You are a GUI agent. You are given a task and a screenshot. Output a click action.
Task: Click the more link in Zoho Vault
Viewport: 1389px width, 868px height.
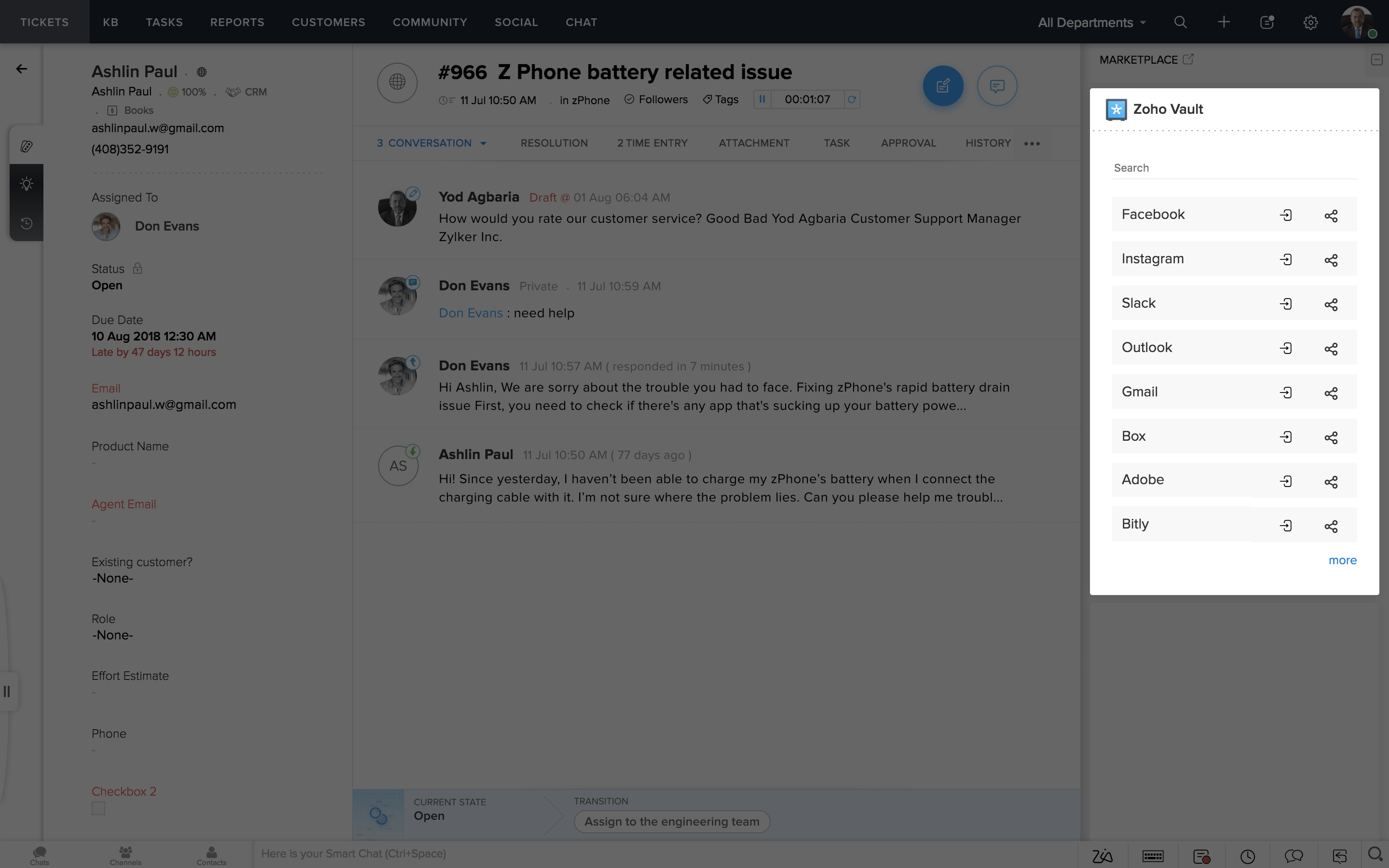pos(1342,560)
